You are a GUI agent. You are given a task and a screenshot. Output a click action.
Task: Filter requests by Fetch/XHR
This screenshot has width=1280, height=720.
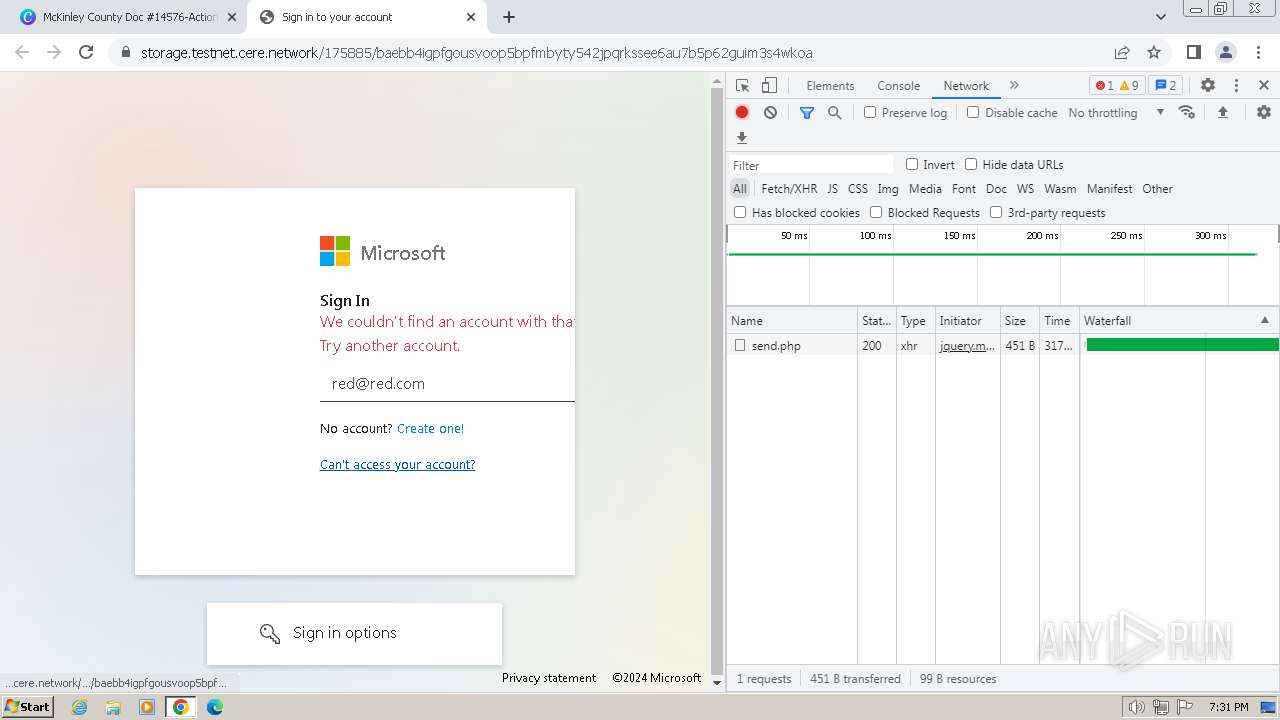click(789, 189)
